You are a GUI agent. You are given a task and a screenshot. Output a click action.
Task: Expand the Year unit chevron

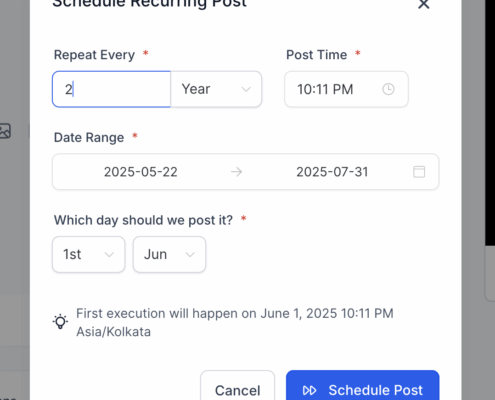246,89
